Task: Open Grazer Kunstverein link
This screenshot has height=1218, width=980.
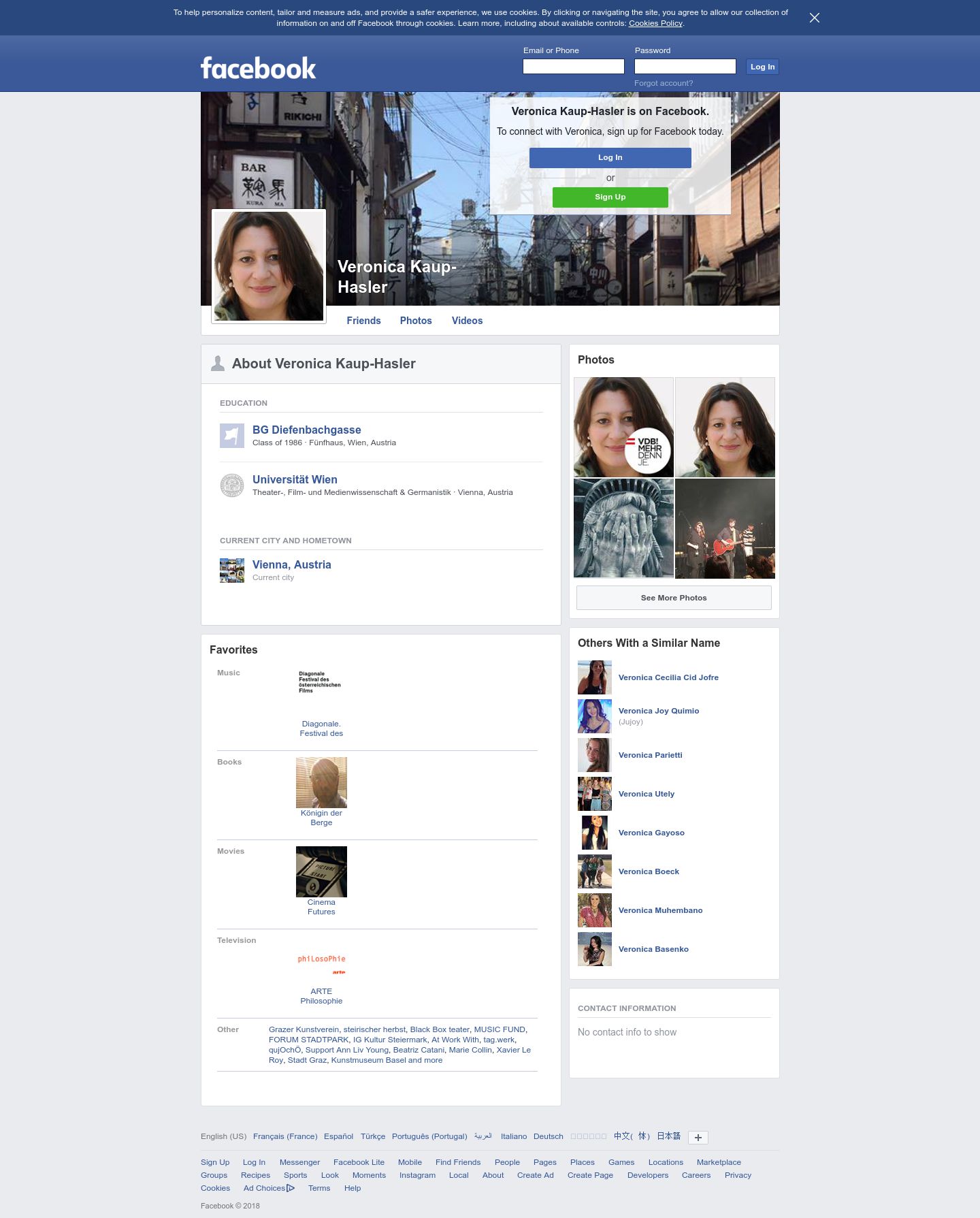Action: point(304,1029)
